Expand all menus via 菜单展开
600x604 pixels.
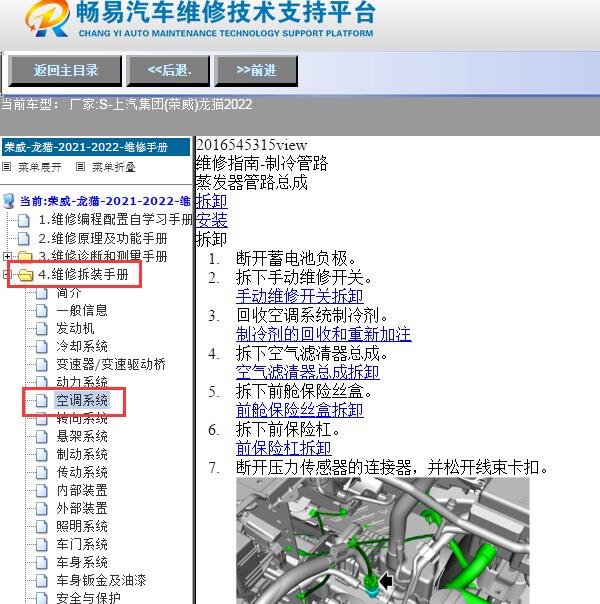pos(40,167)
